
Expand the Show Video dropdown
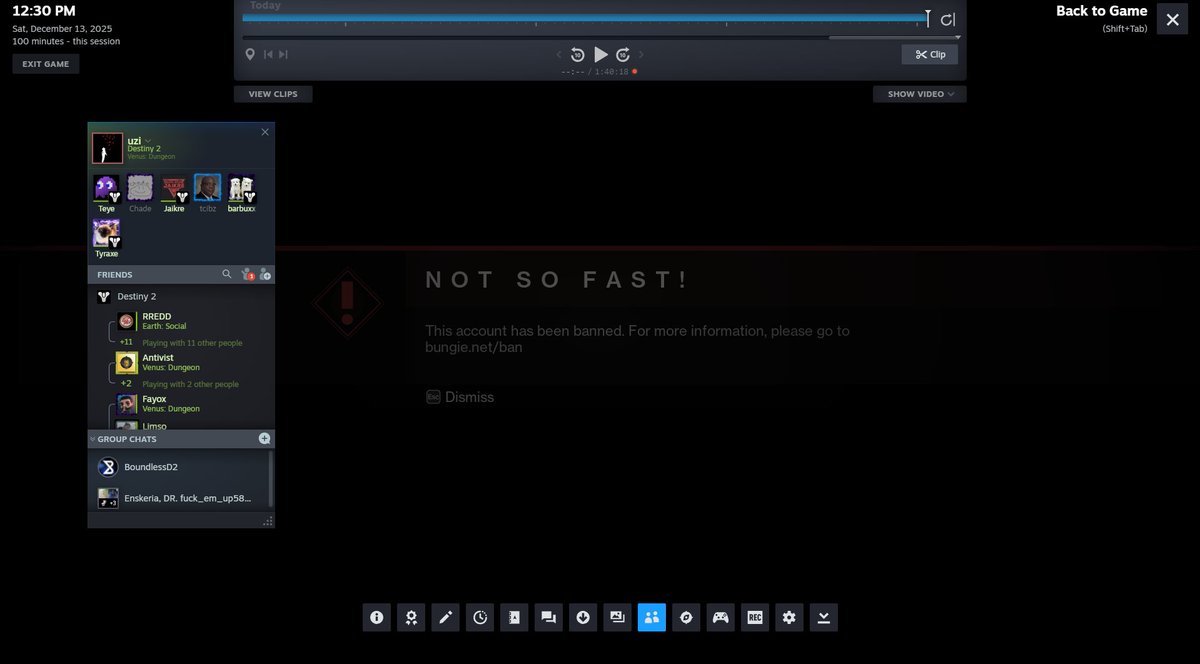(x=920, y=94)
